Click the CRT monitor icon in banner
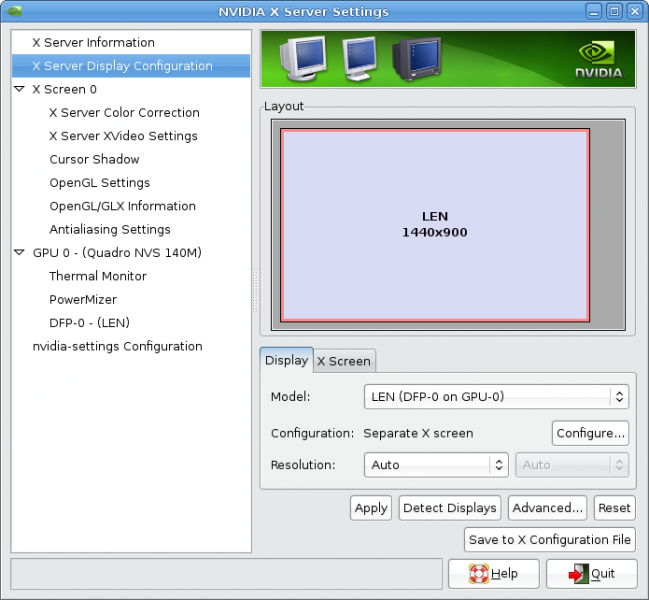The height and width of the screenshot is (600, 649). point(303,58)
